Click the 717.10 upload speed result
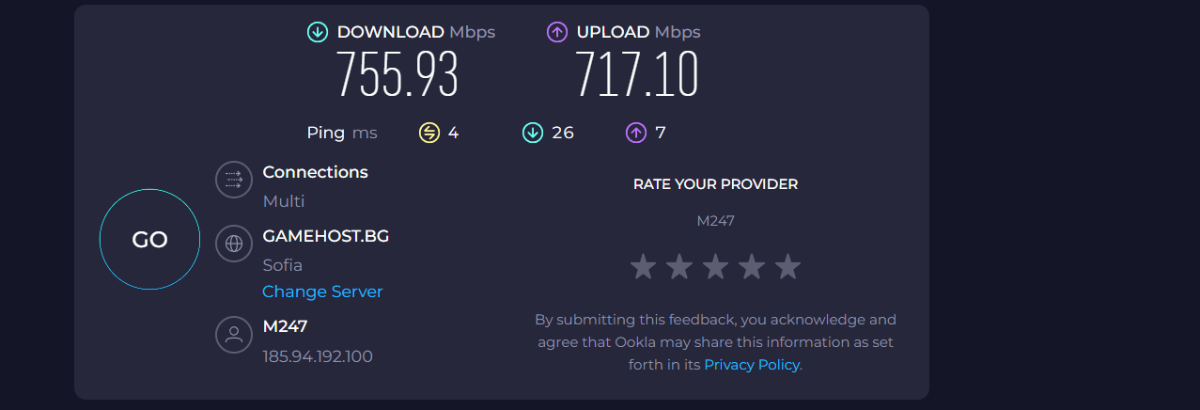 [636, 75]
